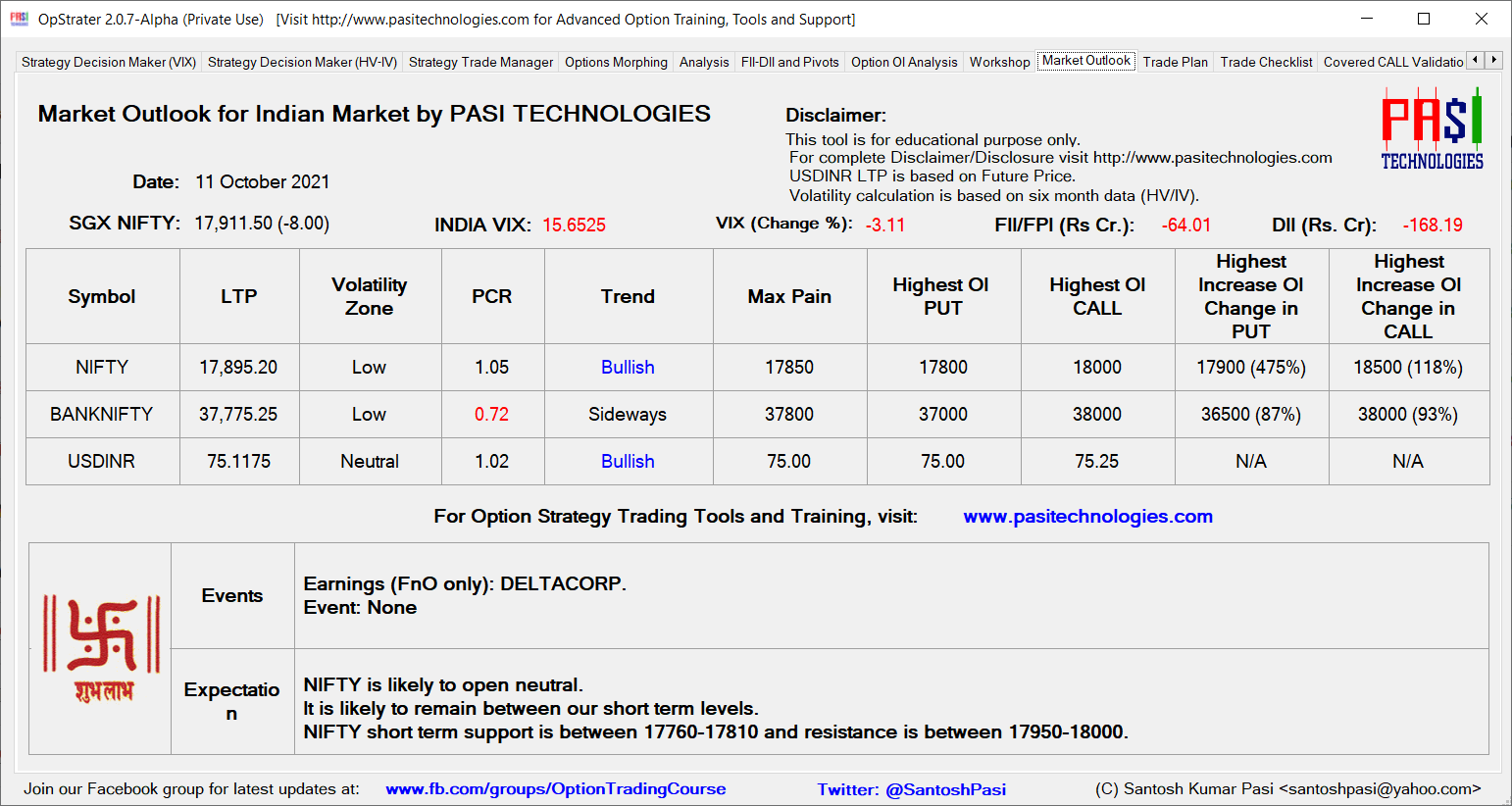Click NIFTY LTP value 17,895.20
The width and height of the screenshot is (1512, 806).
pyautogui.click(x=238, y=367)
